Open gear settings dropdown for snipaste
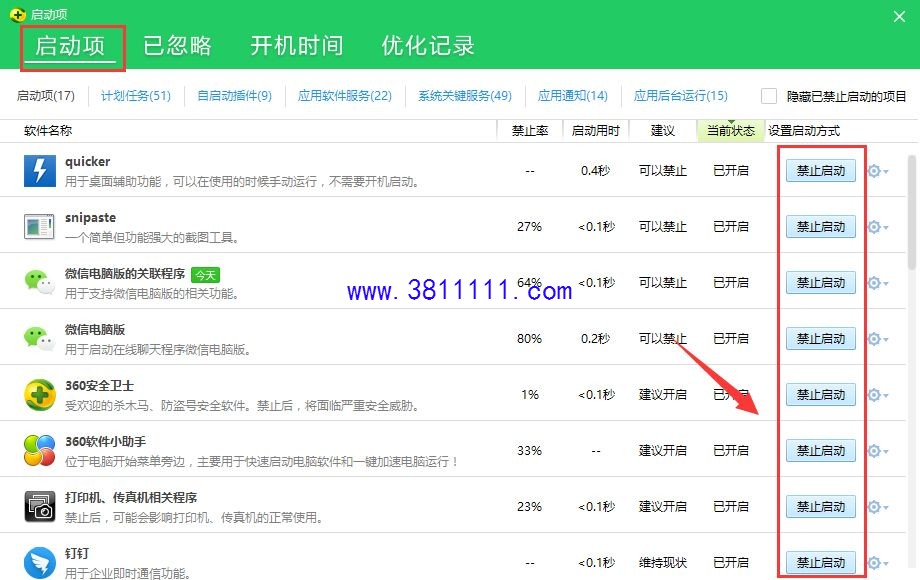920x580 pixels. tap(878, 226)
